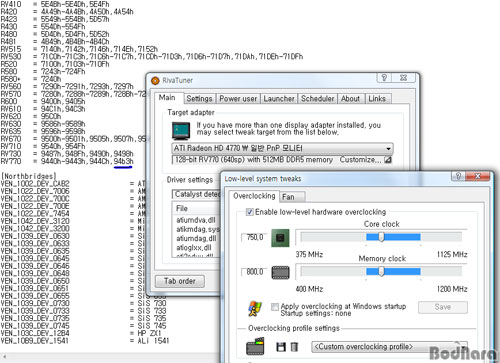500x363 pixels.
Task: Click the Core clock slider thumb
Action: 381,237
